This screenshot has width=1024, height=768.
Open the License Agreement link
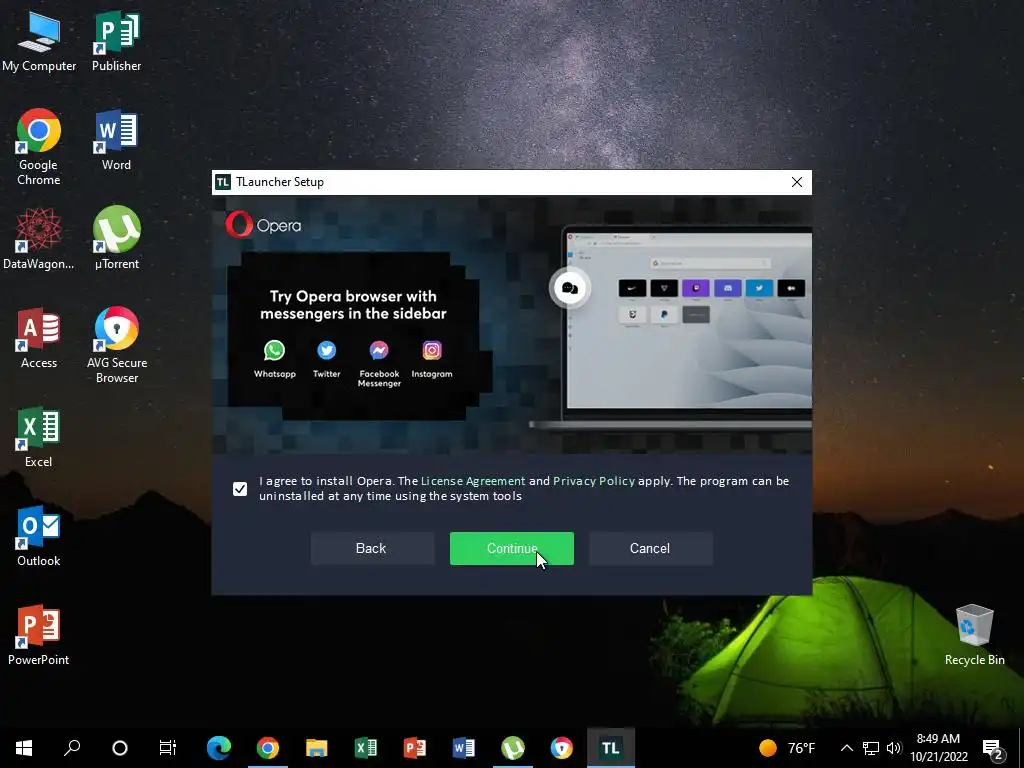click(x=473, y=481)
